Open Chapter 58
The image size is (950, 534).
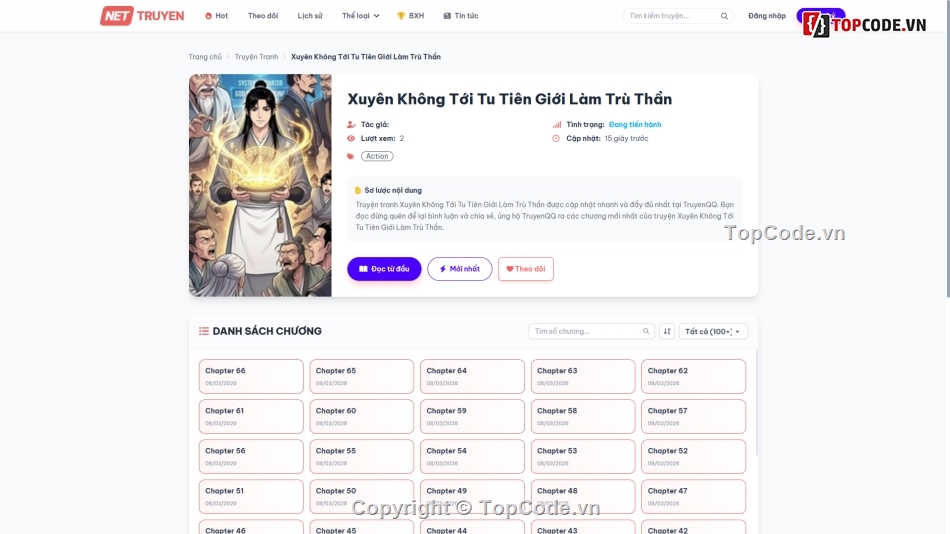coord(583,416)
